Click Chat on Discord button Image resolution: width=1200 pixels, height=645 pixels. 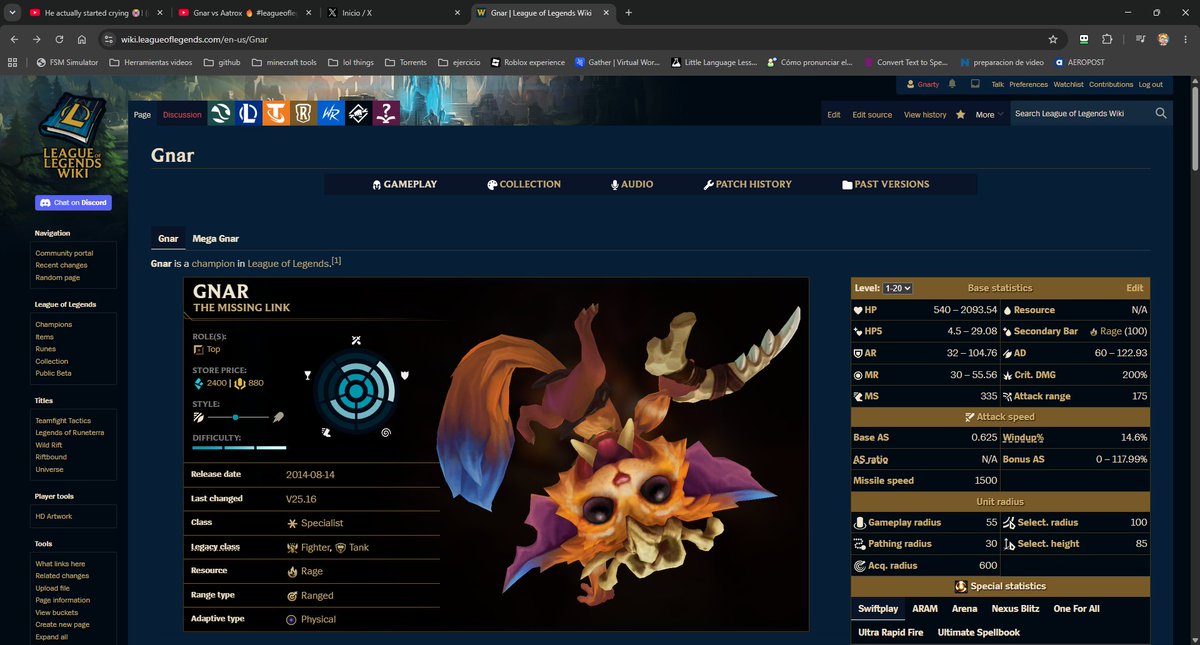(72, 202)
